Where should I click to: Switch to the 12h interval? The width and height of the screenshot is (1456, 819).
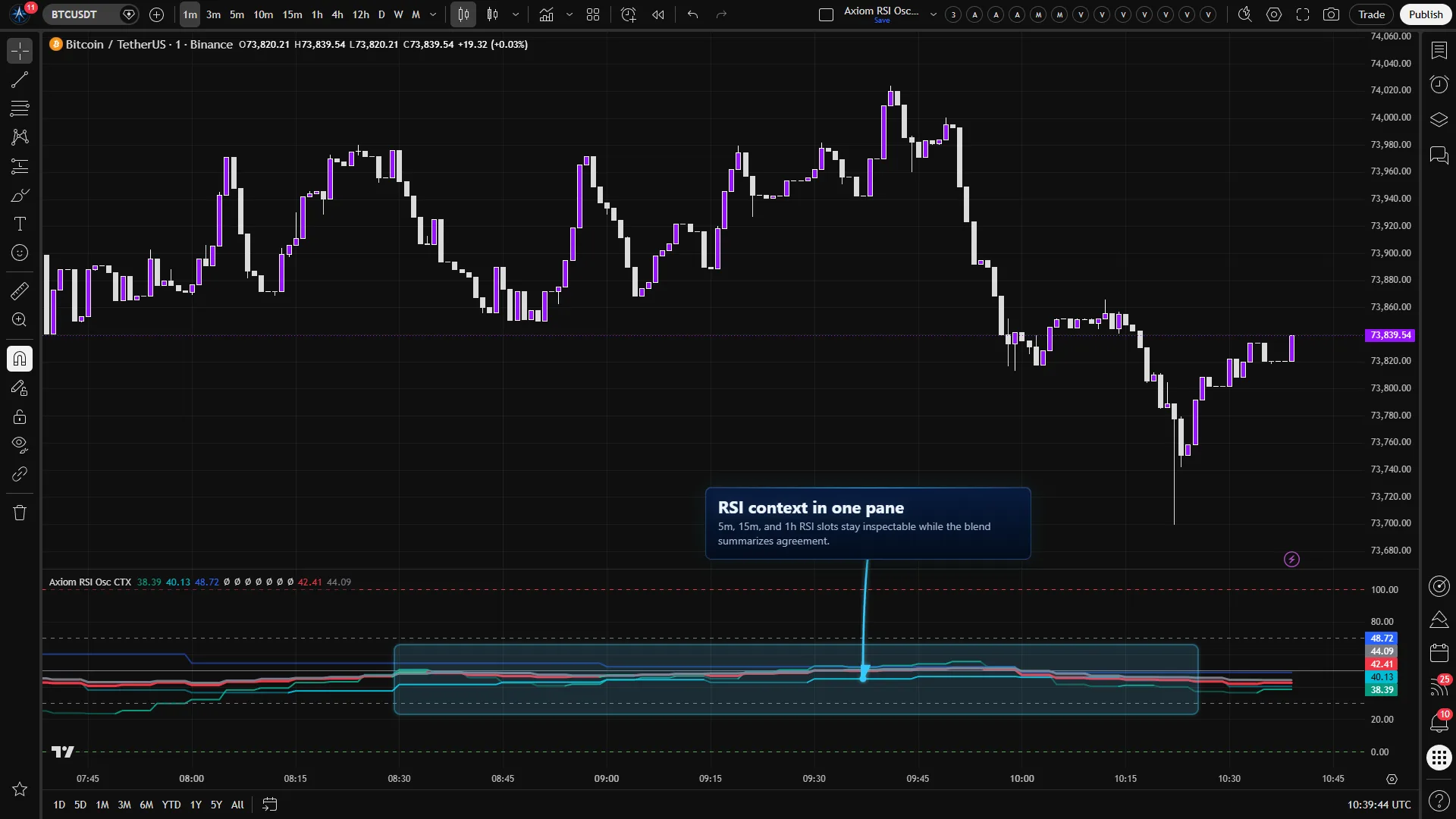pyautogui.click(x=361, y=14)
